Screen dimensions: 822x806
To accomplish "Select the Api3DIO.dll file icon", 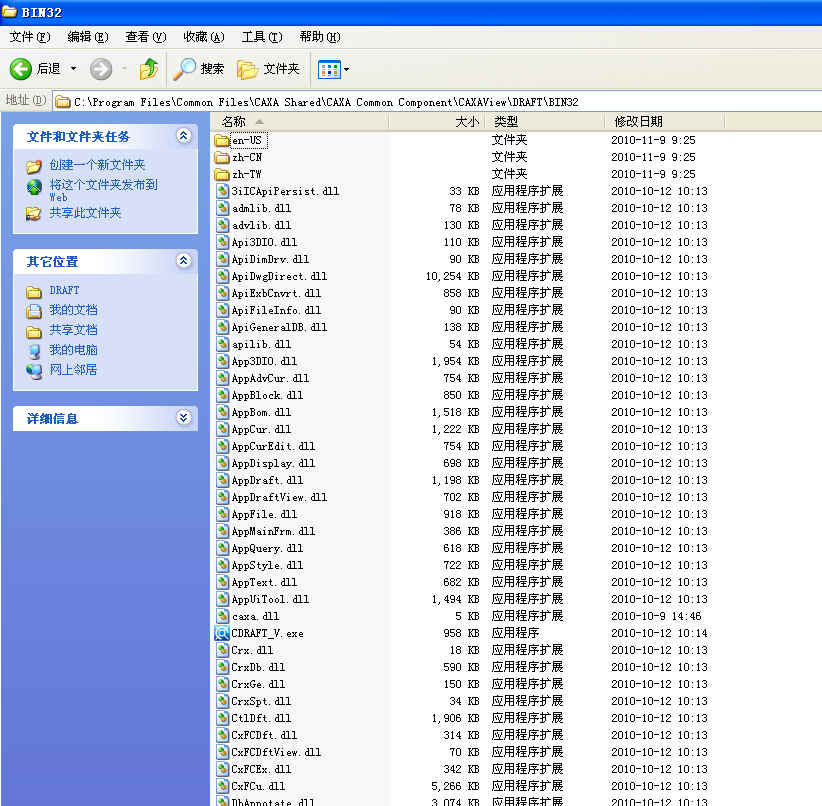I will pyautogui.click(x=223, y=242).
